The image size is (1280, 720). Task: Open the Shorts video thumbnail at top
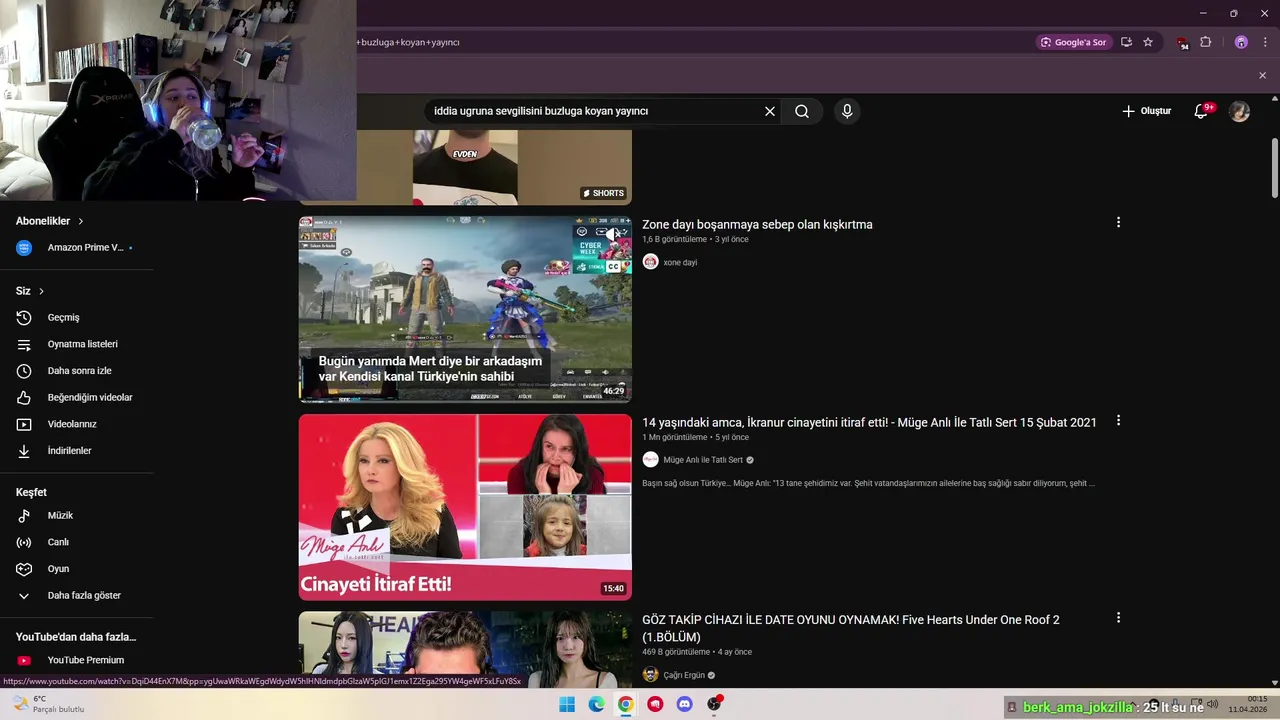coord(465,167)
